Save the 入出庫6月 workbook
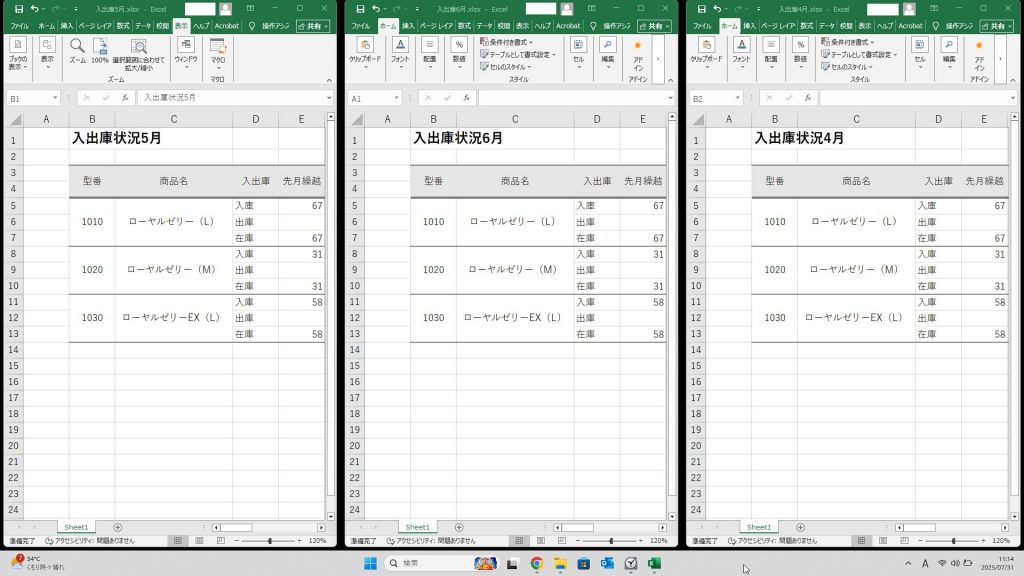1024x576 pixels. pos(360,9)
